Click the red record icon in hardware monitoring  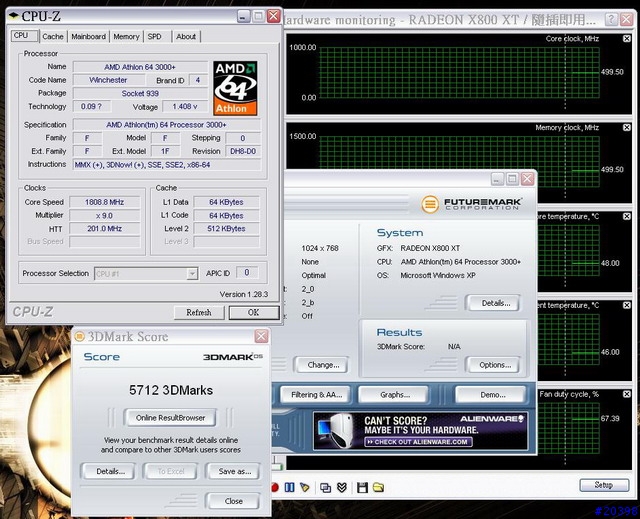coord(275,487)
